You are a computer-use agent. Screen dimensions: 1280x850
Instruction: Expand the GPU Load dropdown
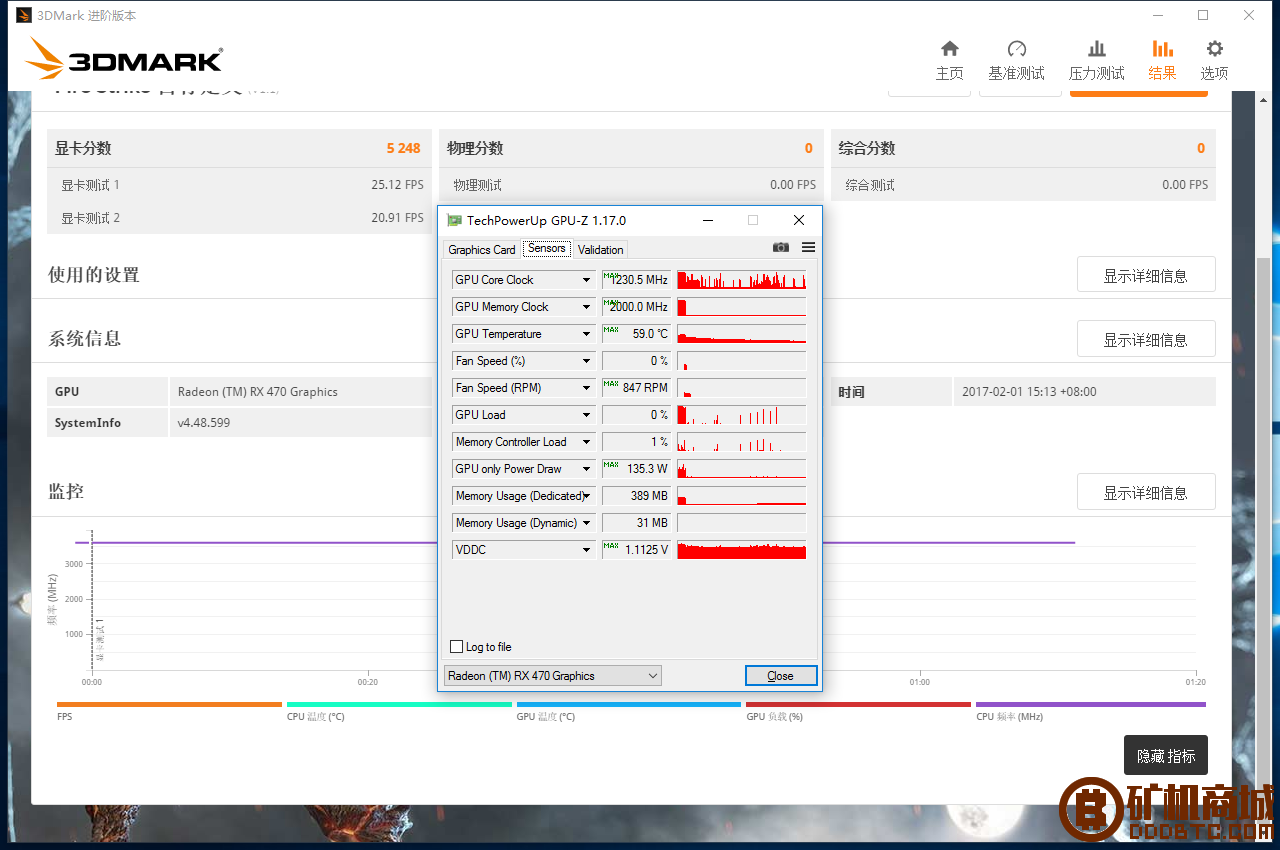[x=586, y=415]
